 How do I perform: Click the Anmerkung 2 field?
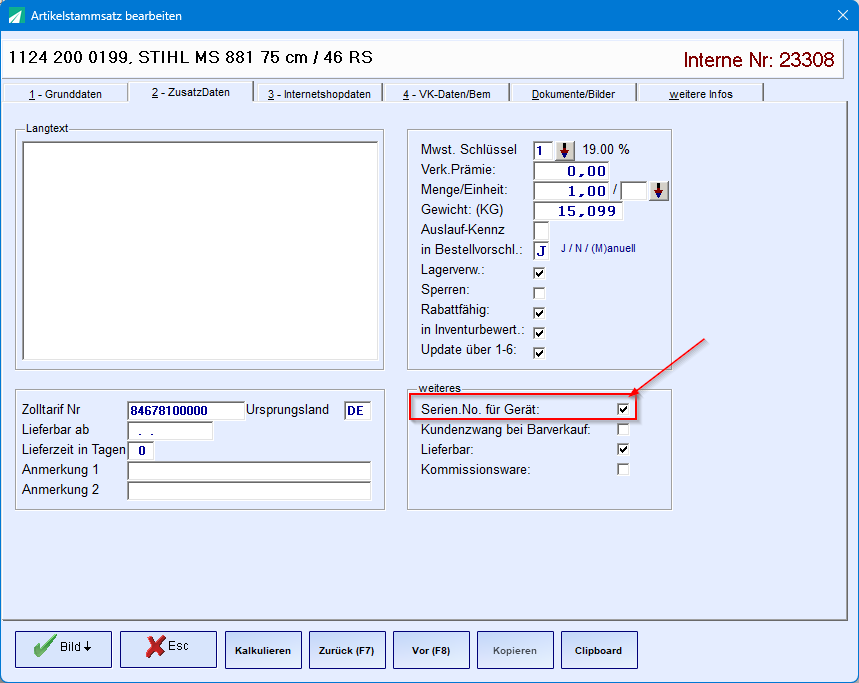pyautogui.click(x=249, y=490)
